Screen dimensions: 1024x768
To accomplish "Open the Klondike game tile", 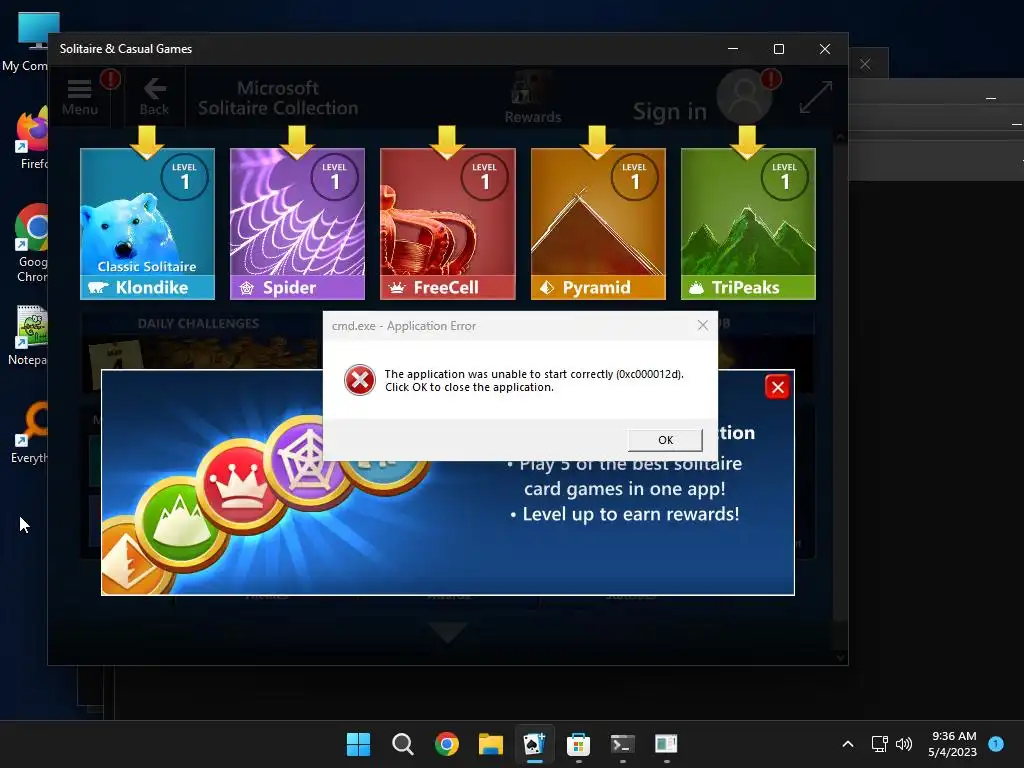I will coord(147,224).
